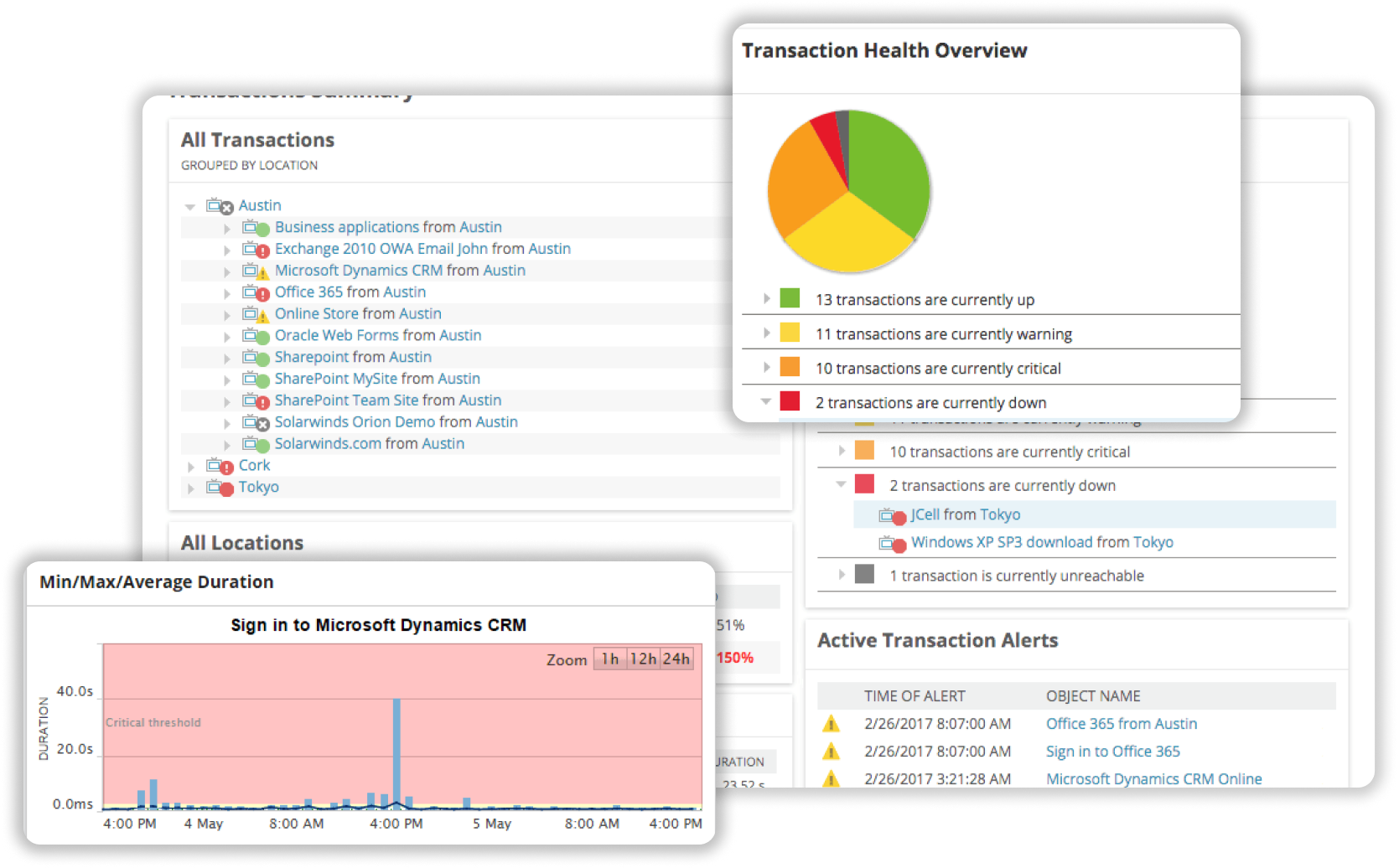
Task: Expand the Cork location group
Action: (191, 467)
